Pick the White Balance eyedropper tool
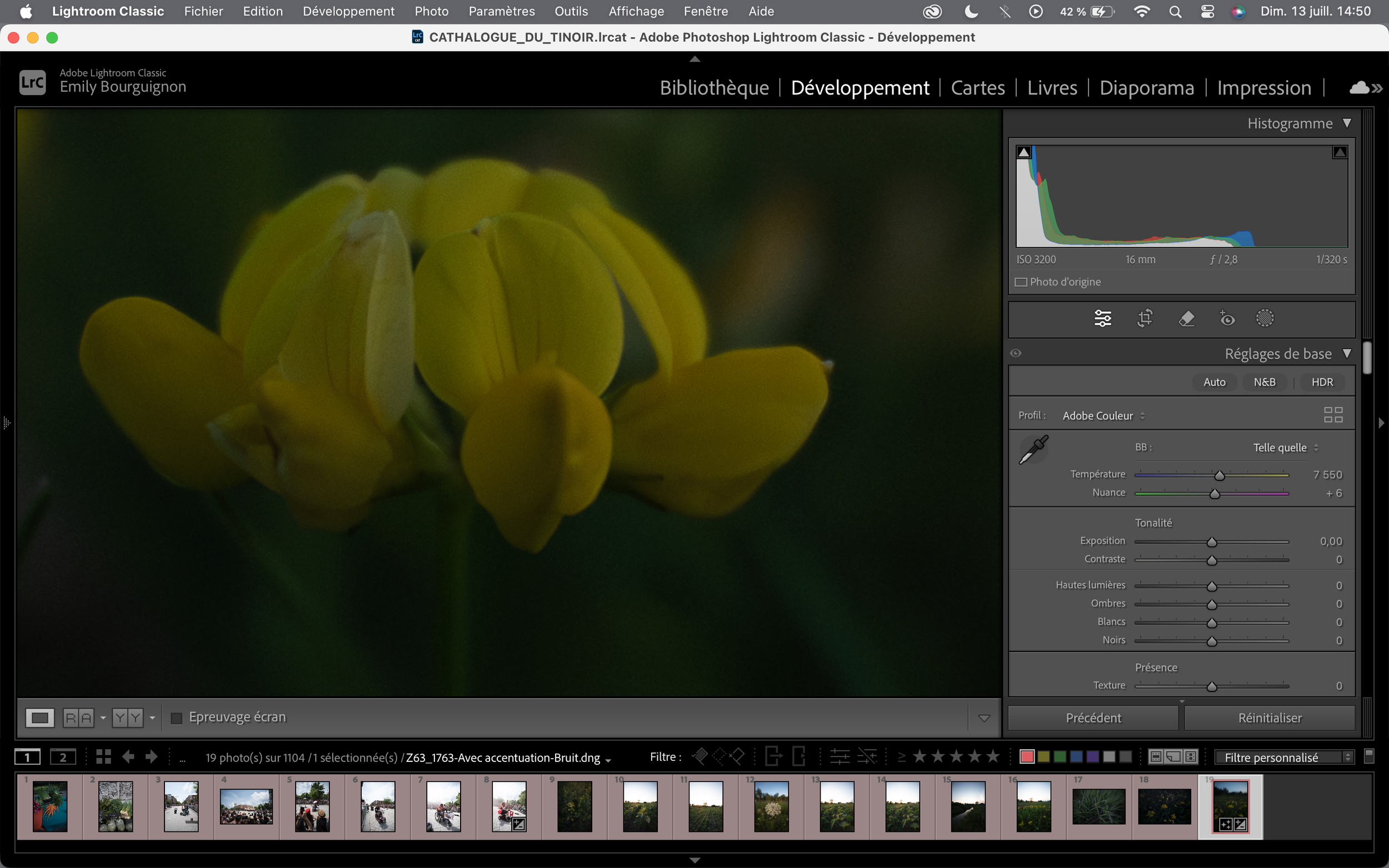 pos(1033,449)
